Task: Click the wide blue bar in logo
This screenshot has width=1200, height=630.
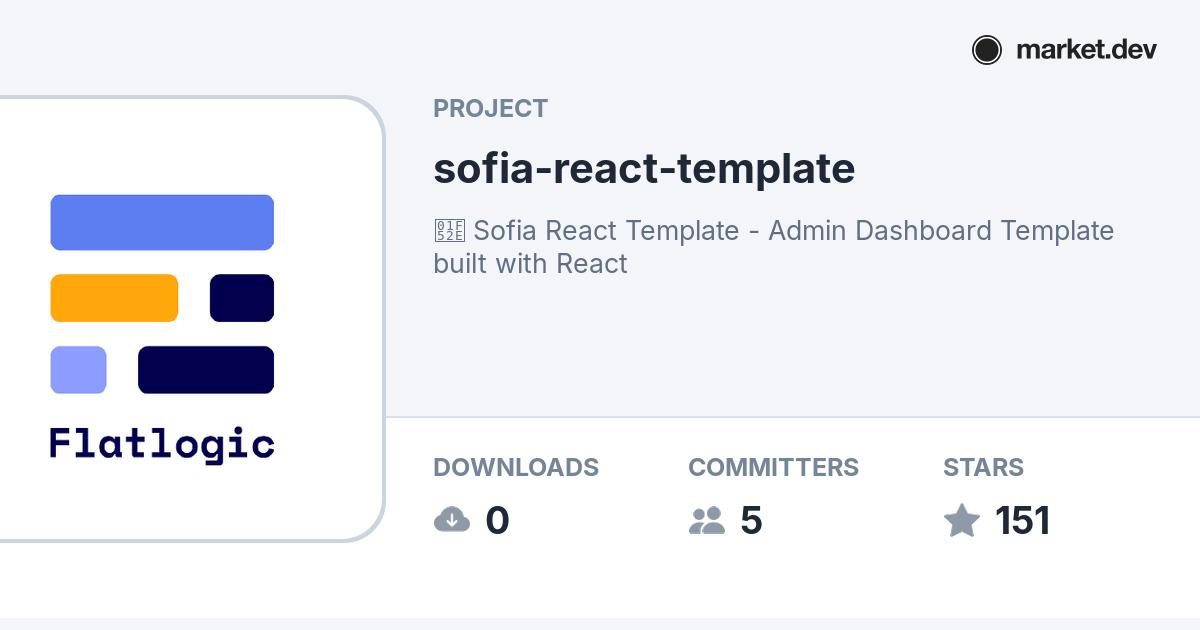Action: [162, 222]
